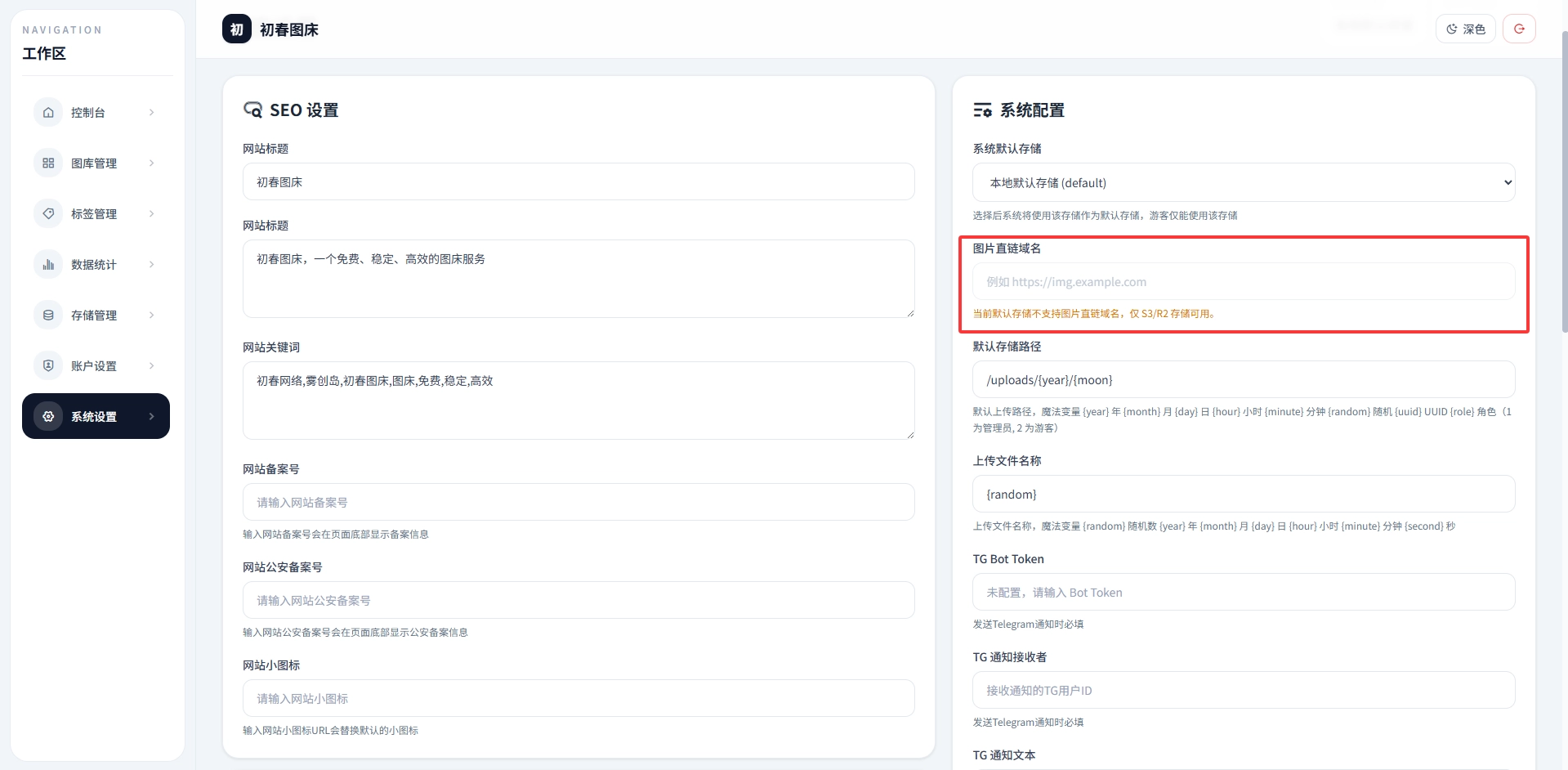The width and height of the screenshot is (1568, 770).
Task: Click the red logout icon button
Action: tap(1519, 29)
